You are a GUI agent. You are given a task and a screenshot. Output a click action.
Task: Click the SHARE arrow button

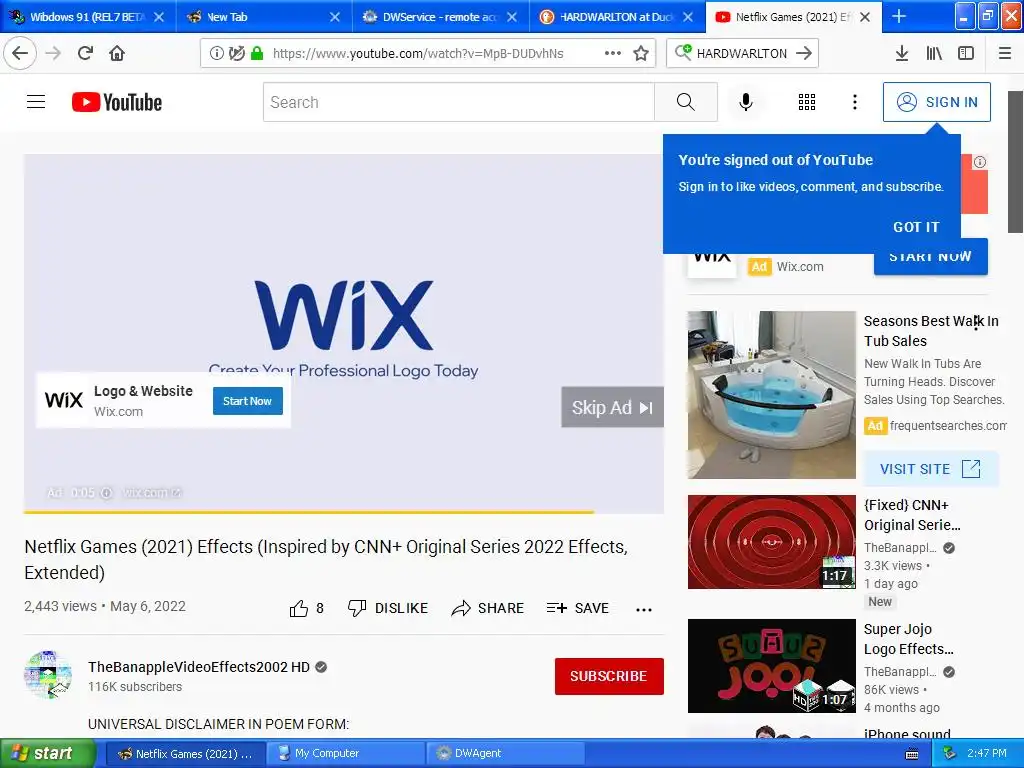488,608
